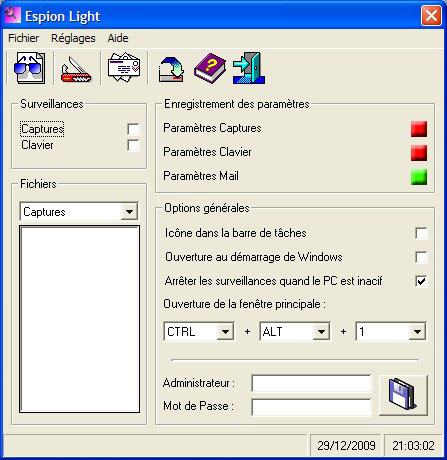Viewport: 447px width, 460px height.
Task: Click the green Paramètres Mail indicator
Action: pyautogui.click(x=419, y=177)
